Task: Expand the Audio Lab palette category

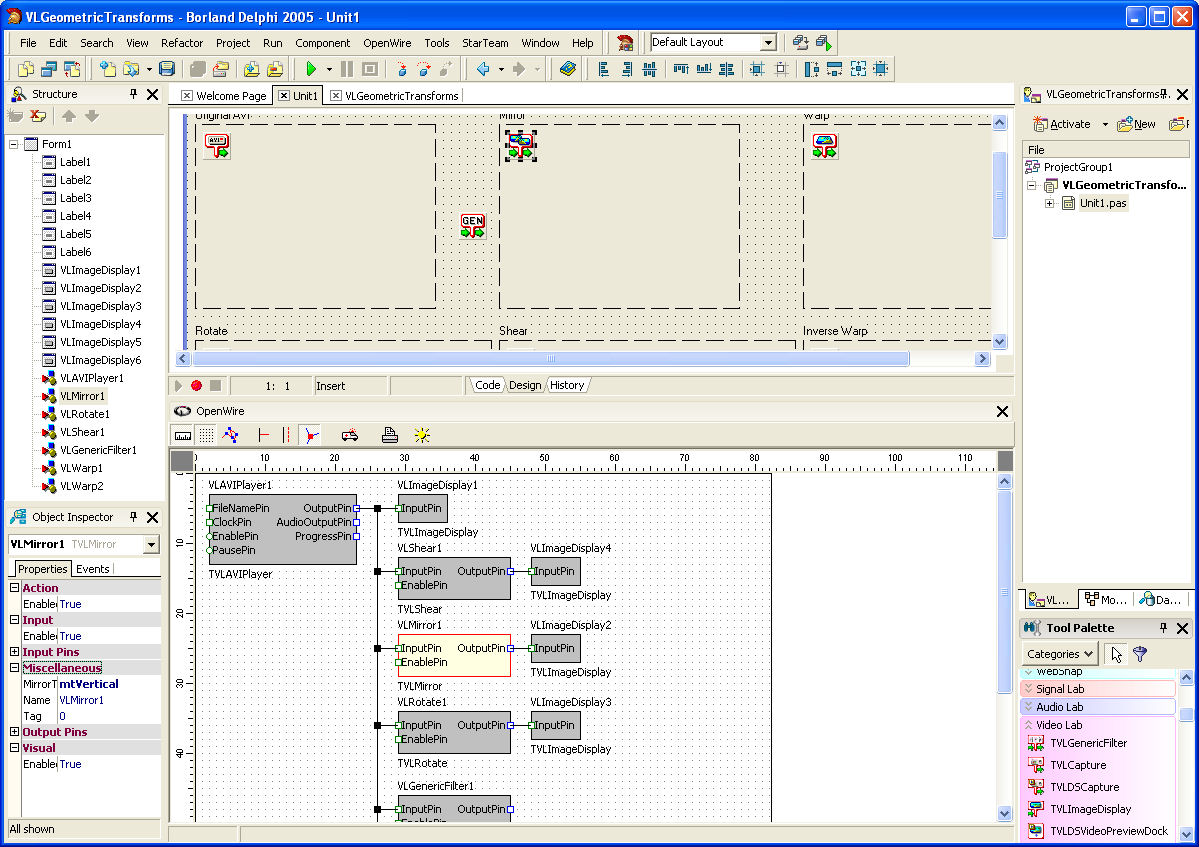Action: [x=1028, y=707]
